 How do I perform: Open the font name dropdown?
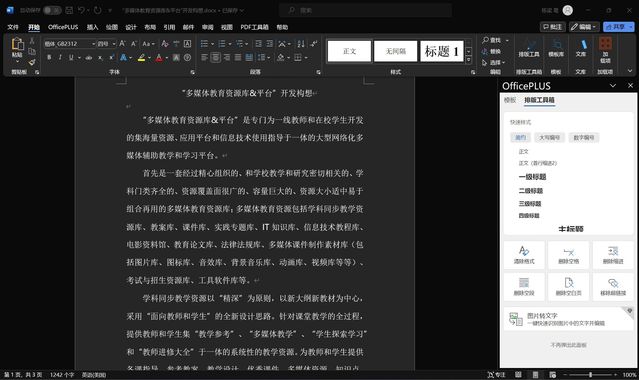(93, 44)
